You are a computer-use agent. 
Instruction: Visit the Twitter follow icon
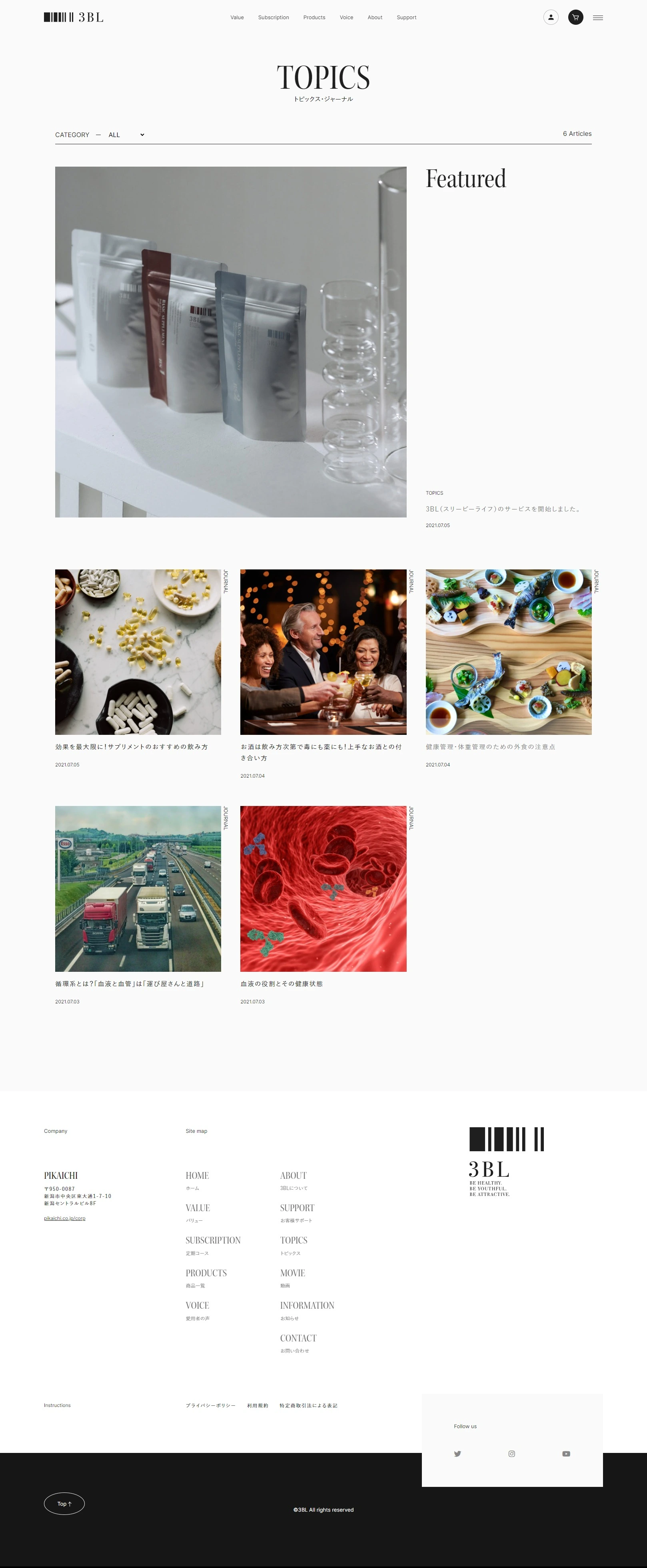coord(457,1454)
